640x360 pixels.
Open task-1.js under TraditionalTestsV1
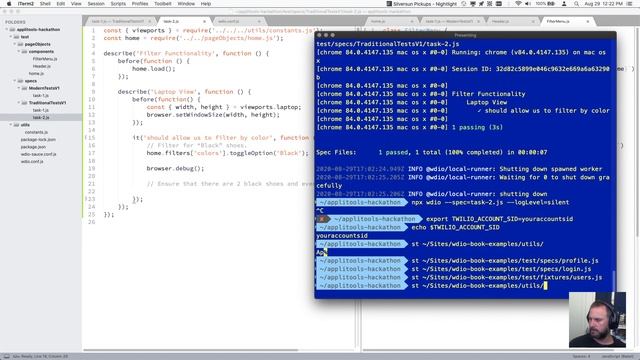41,110
